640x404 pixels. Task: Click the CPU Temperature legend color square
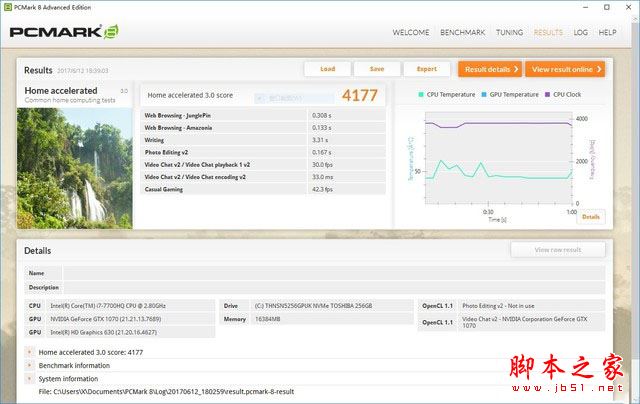coord(421,94)
